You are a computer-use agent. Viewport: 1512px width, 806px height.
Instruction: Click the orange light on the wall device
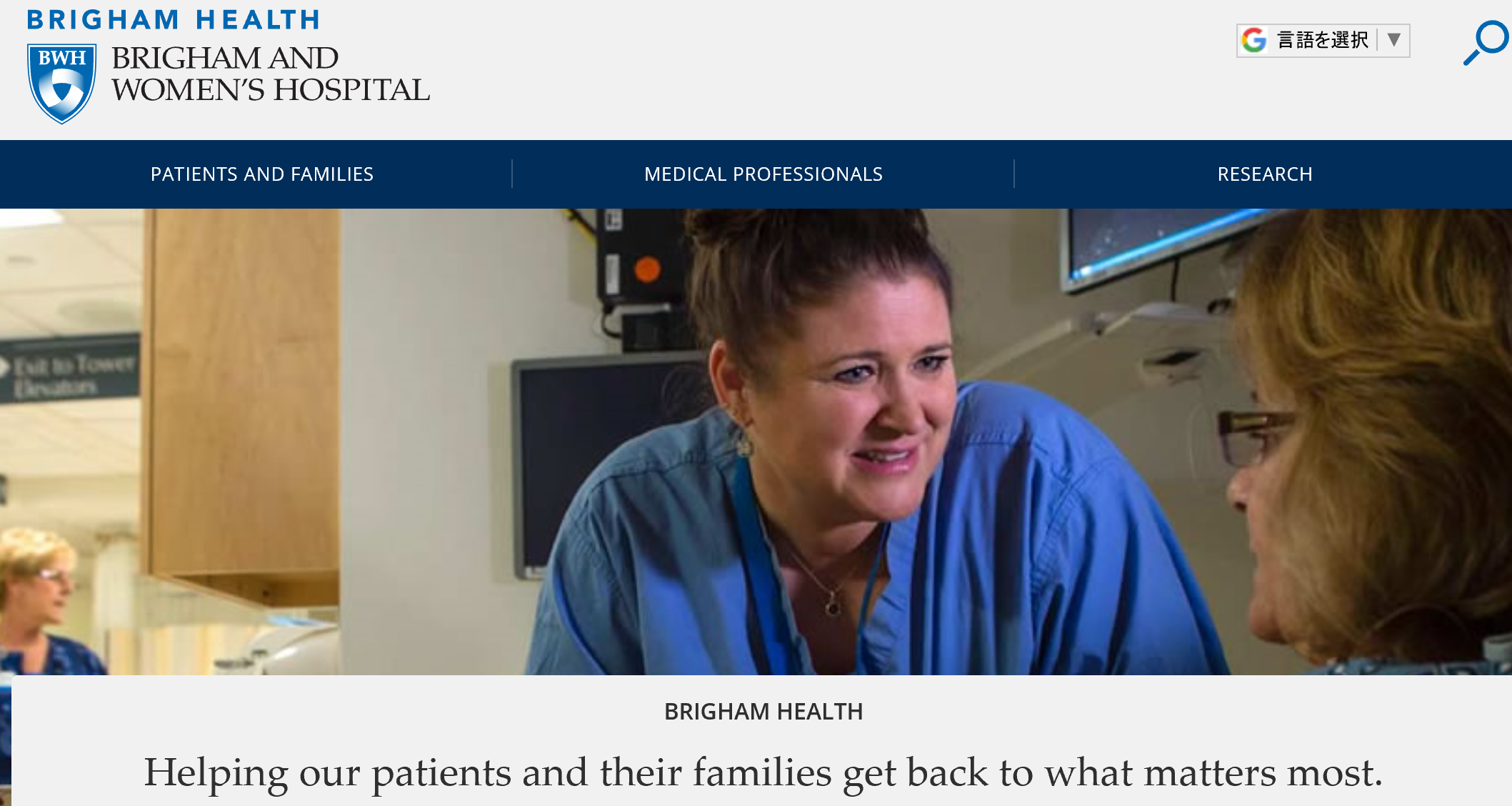(647, 270)
